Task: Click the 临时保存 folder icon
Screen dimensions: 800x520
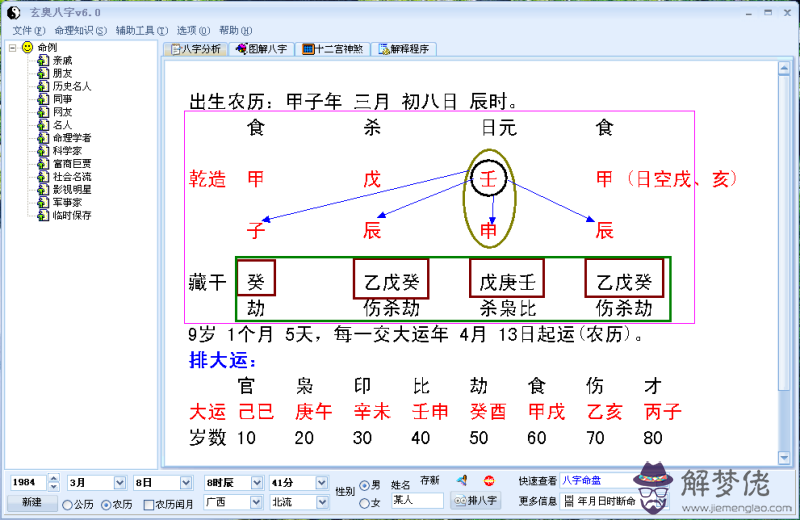Action: 43,215
